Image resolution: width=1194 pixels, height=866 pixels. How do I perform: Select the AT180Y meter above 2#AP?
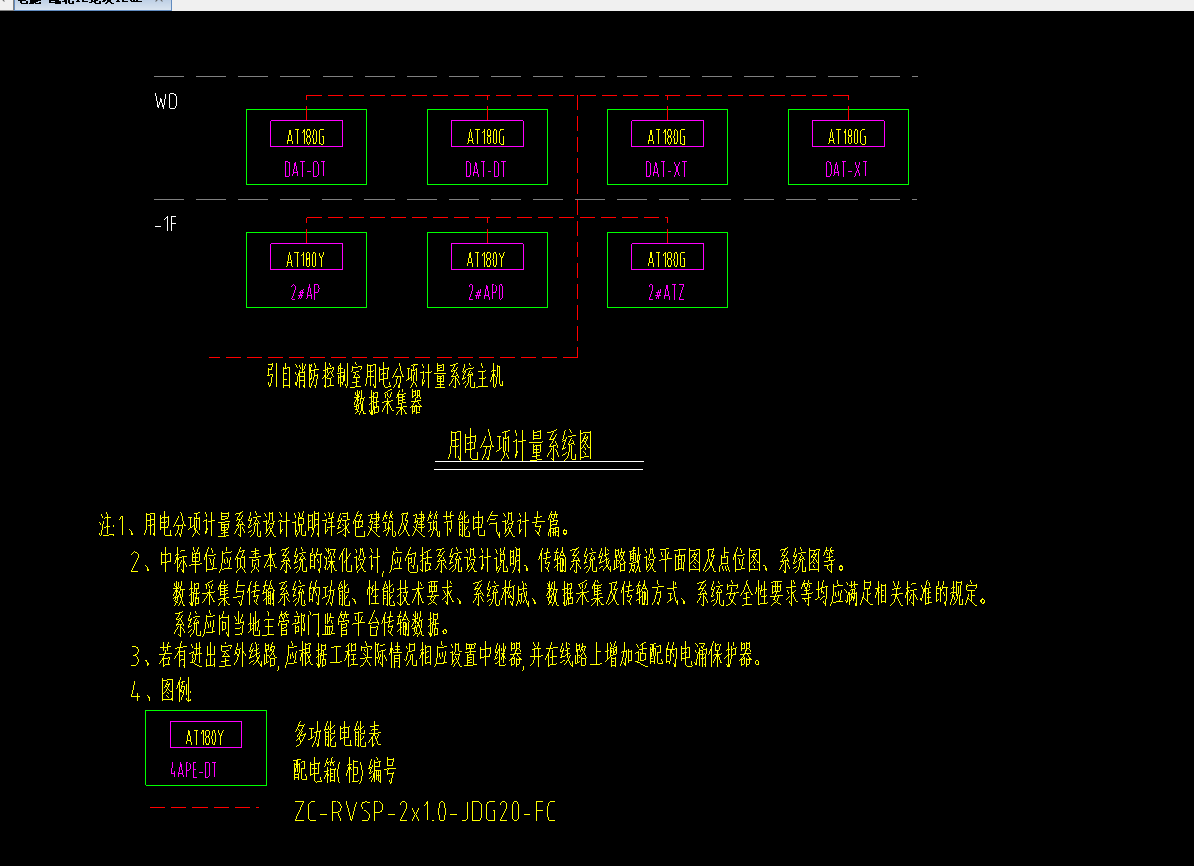click(306, 257)
